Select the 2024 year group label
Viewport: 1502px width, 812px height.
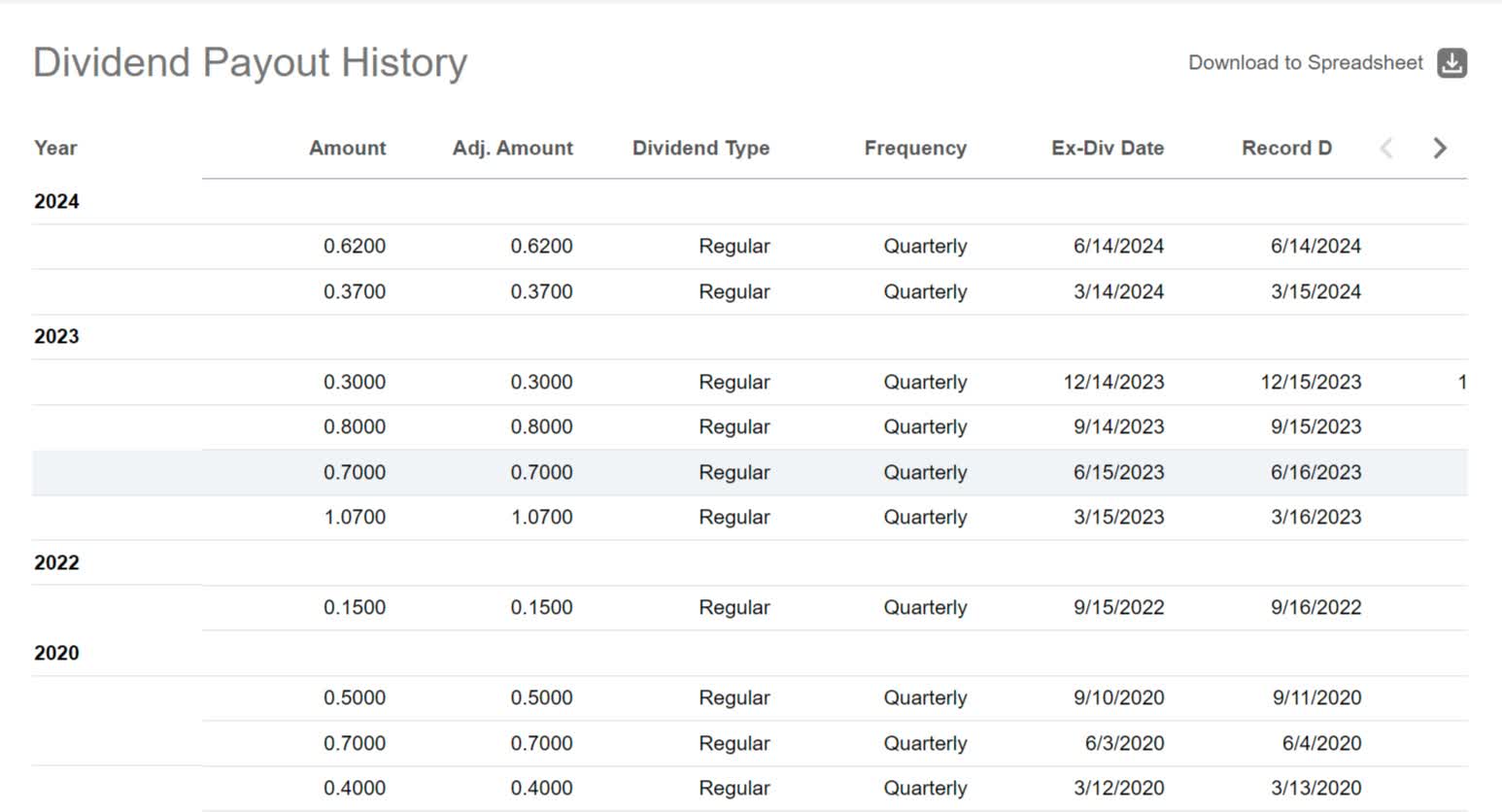[x=56, y=201]
